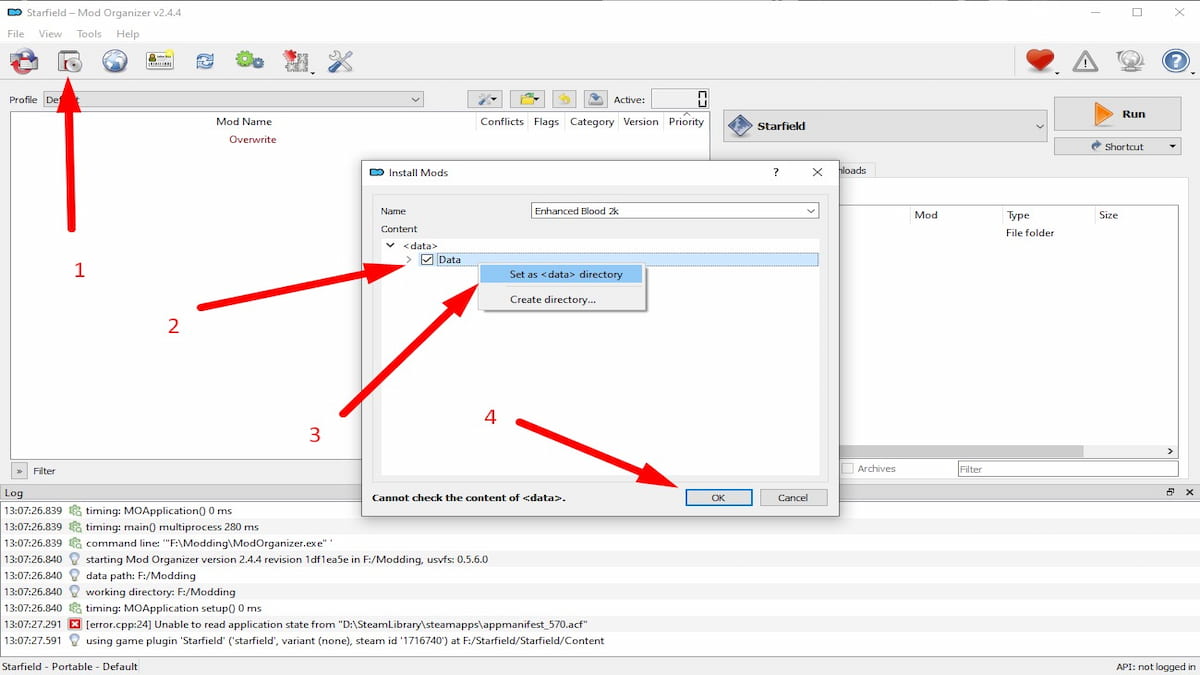Viewport: 1200px width, 675px height.
Task: Open Settings with the wrench icon
Action: 339,61
